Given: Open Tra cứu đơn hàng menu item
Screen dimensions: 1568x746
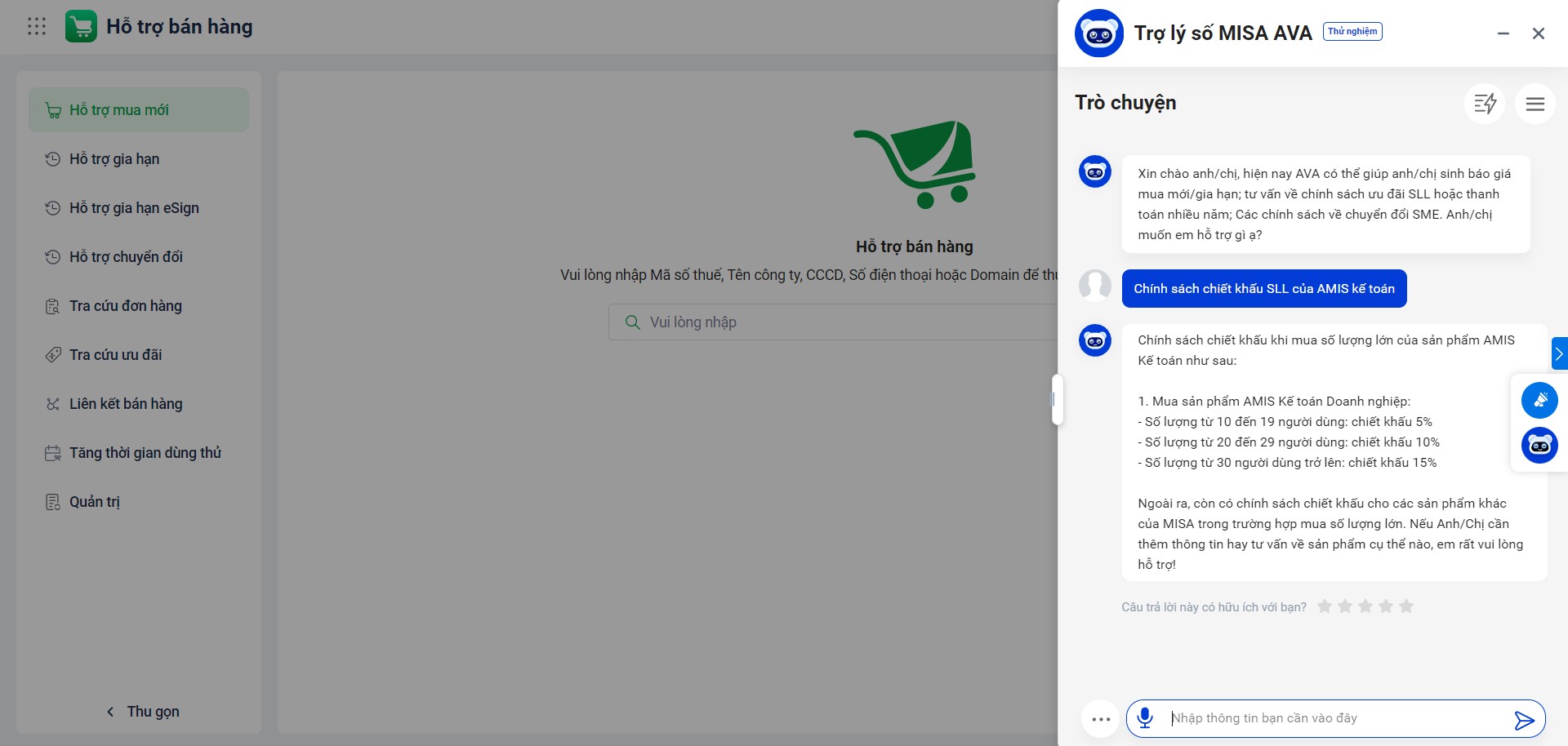Looking at the screenshot, I should pyautogui.click(x=125, y=306).
